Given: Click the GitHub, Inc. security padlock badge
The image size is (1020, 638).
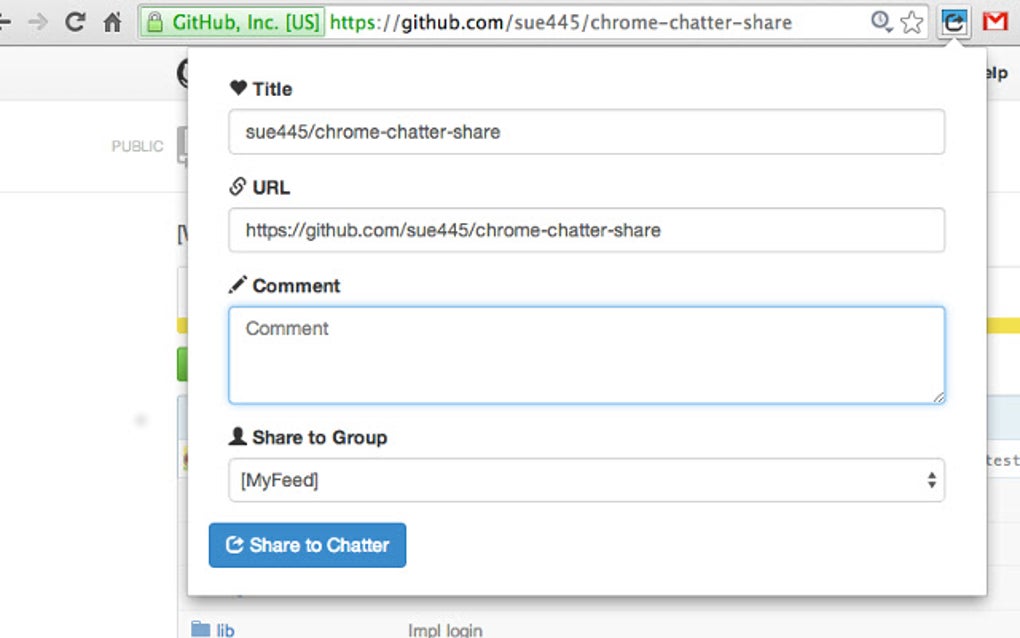Looking at the screenshot, I should pos(228,21).
